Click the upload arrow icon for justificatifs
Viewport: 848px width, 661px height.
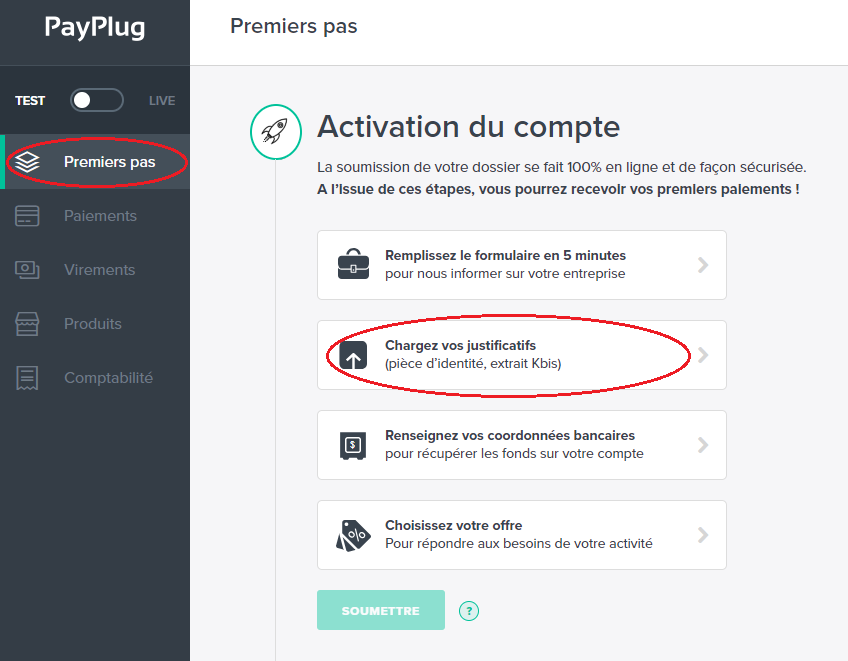353,355
